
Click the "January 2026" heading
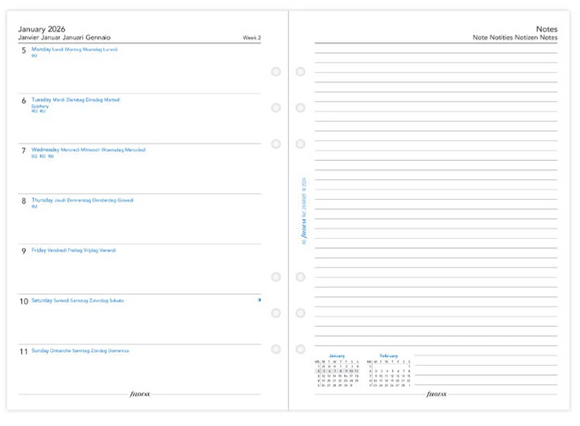point(41,29)
